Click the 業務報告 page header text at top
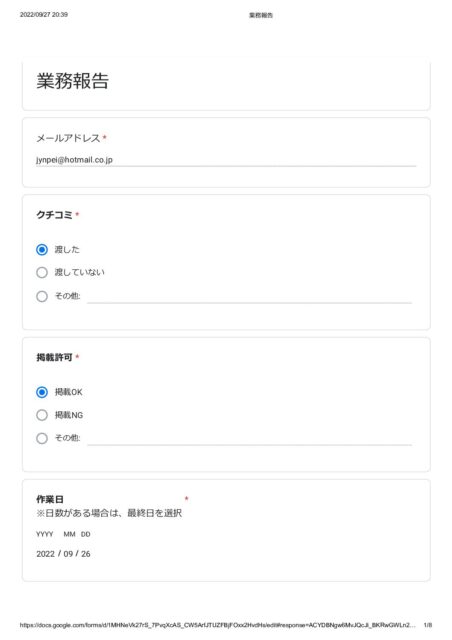The width and height of the screenshot is (452, 640). [x=261, y=15]
